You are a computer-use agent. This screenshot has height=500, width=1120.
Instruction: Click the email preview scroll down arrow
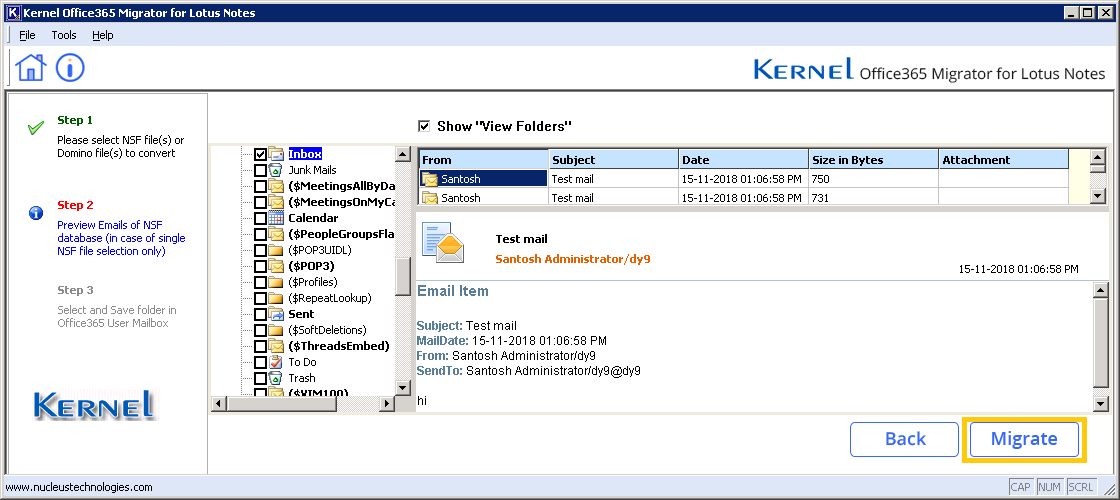[x=1101, y=402]
